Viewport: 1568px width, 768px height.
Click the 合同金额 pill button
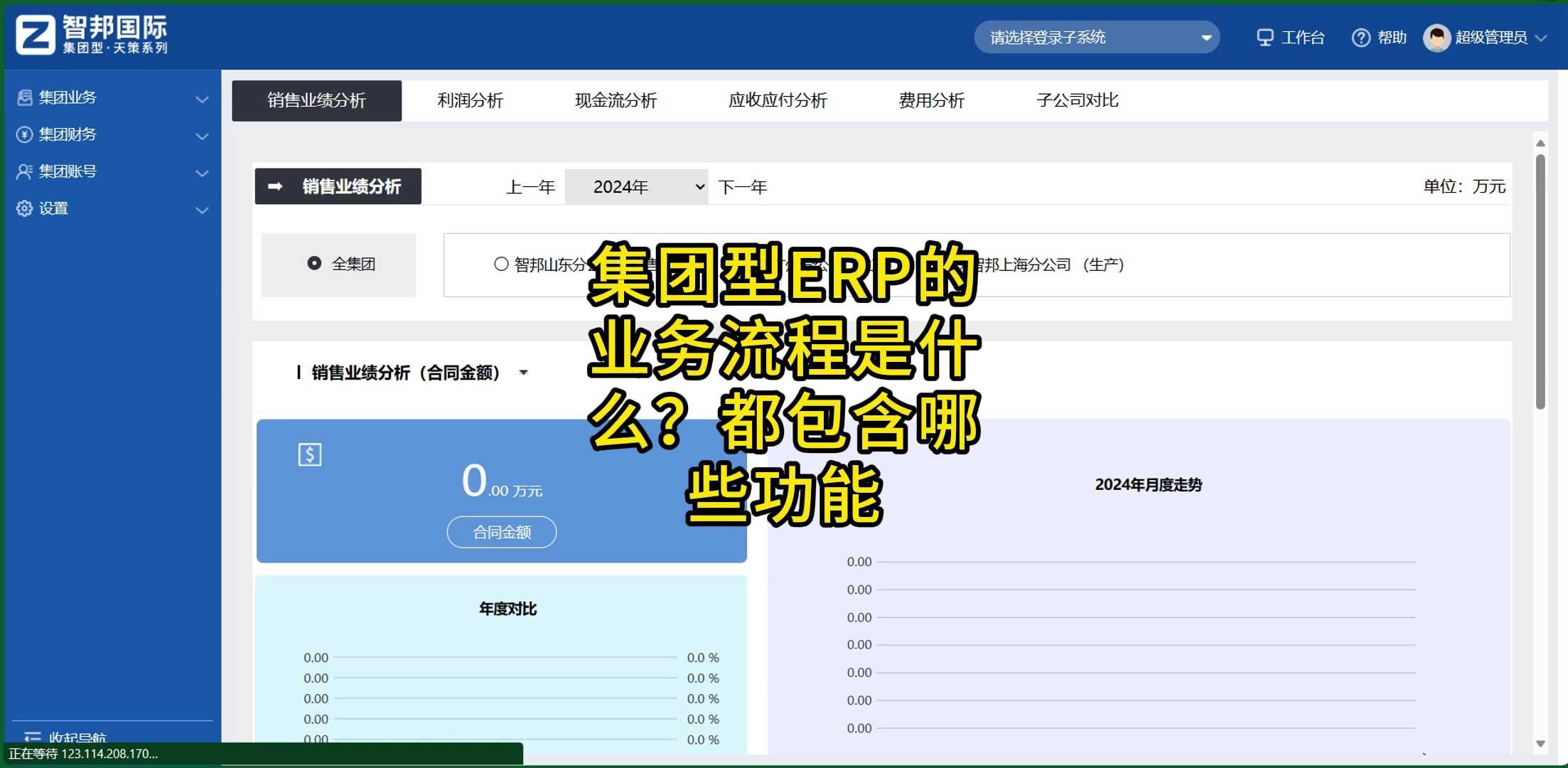502,532
